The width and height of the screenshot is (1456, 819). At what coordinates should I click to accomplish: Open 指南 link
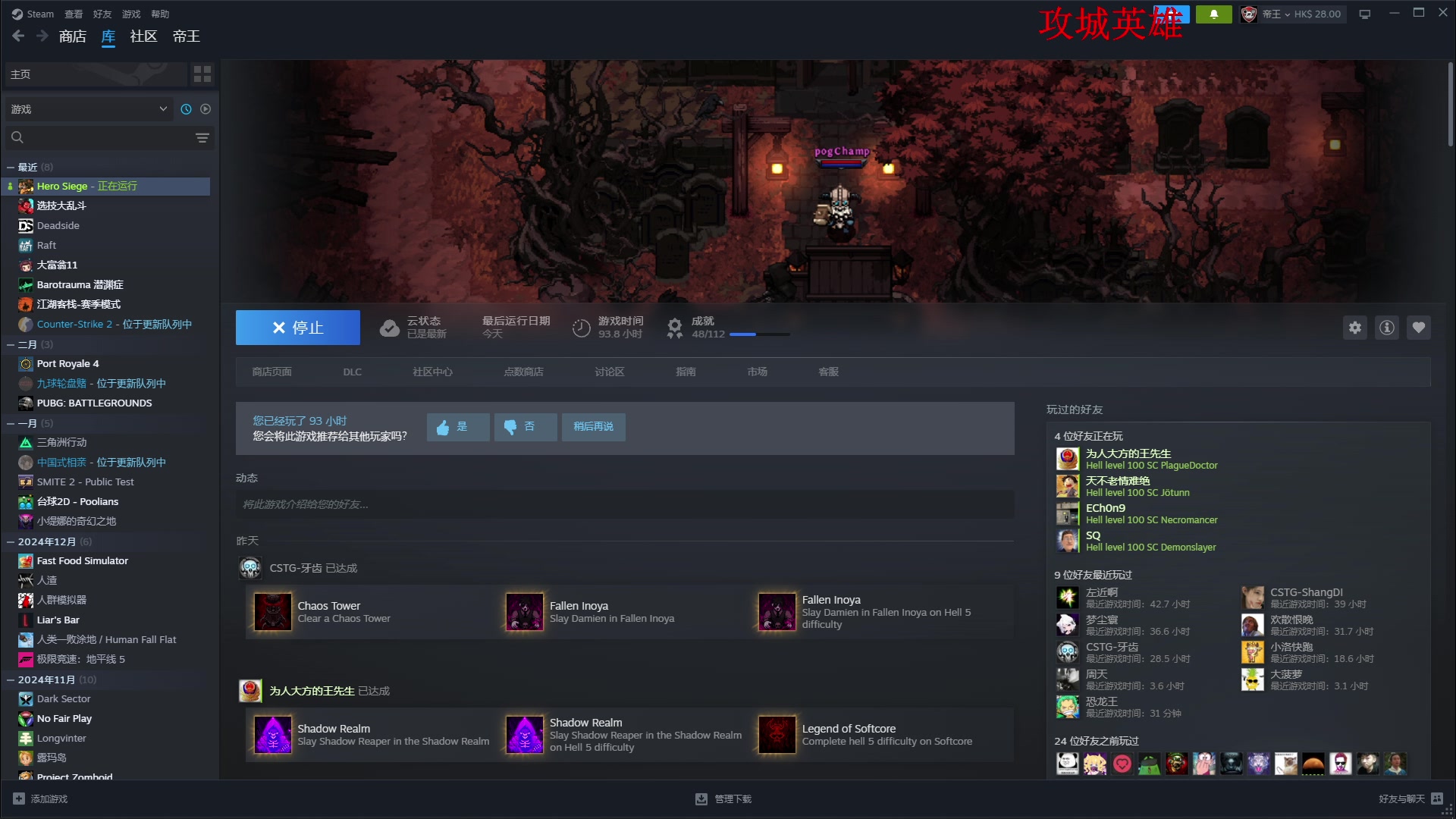686,372
